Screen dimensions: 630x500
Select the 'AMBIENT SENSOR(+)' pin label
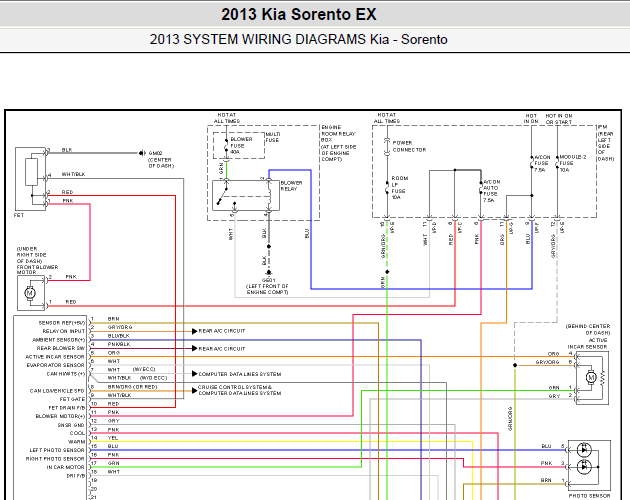[x=59, y=340]
